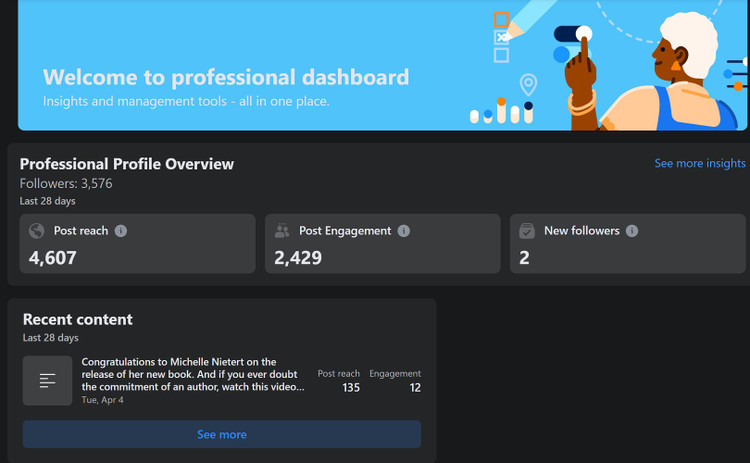This screenshot has height=463, width=750.
Task: Click the toggle switch illustration in banner
Action: pos(571,34)
